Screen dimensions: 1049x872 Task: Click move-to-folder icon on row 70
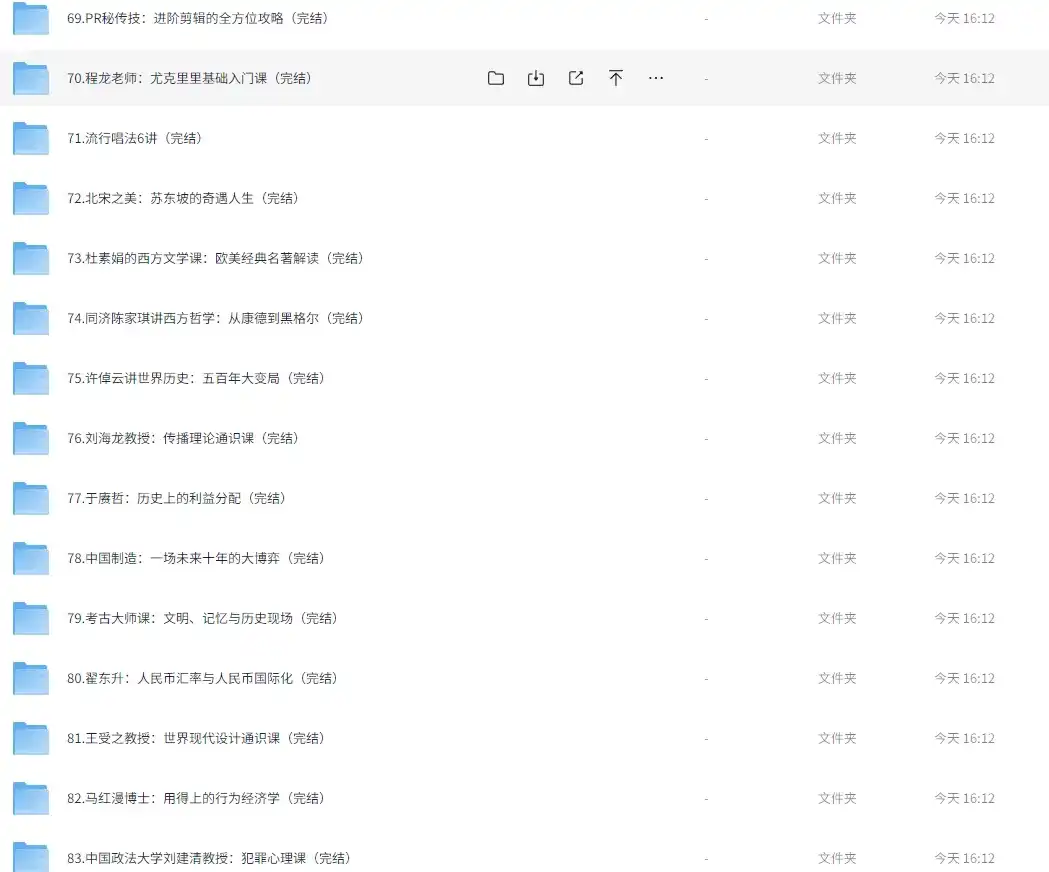tap(496, 78)
